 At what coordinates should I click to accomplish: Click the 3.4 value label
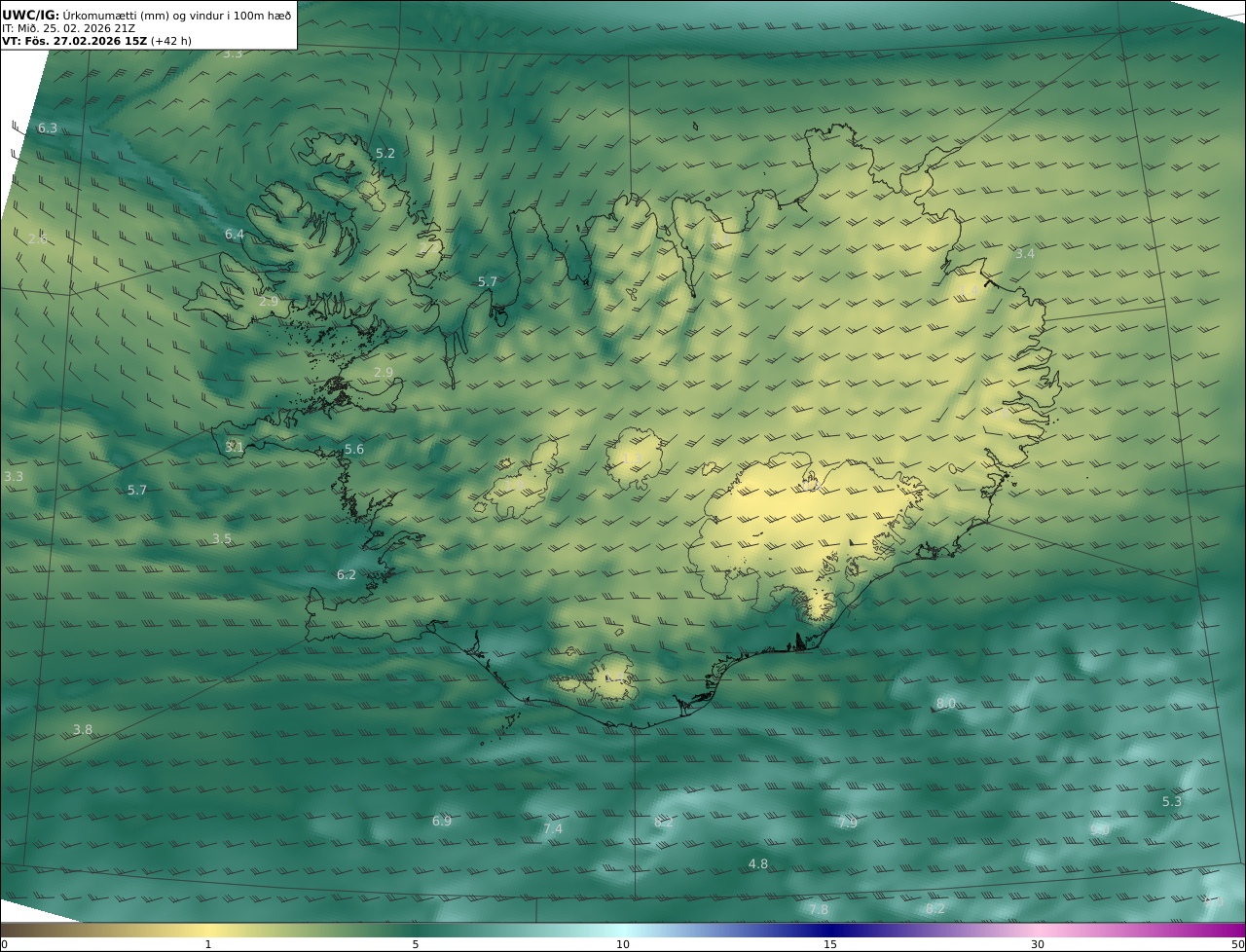point(1025,254)
